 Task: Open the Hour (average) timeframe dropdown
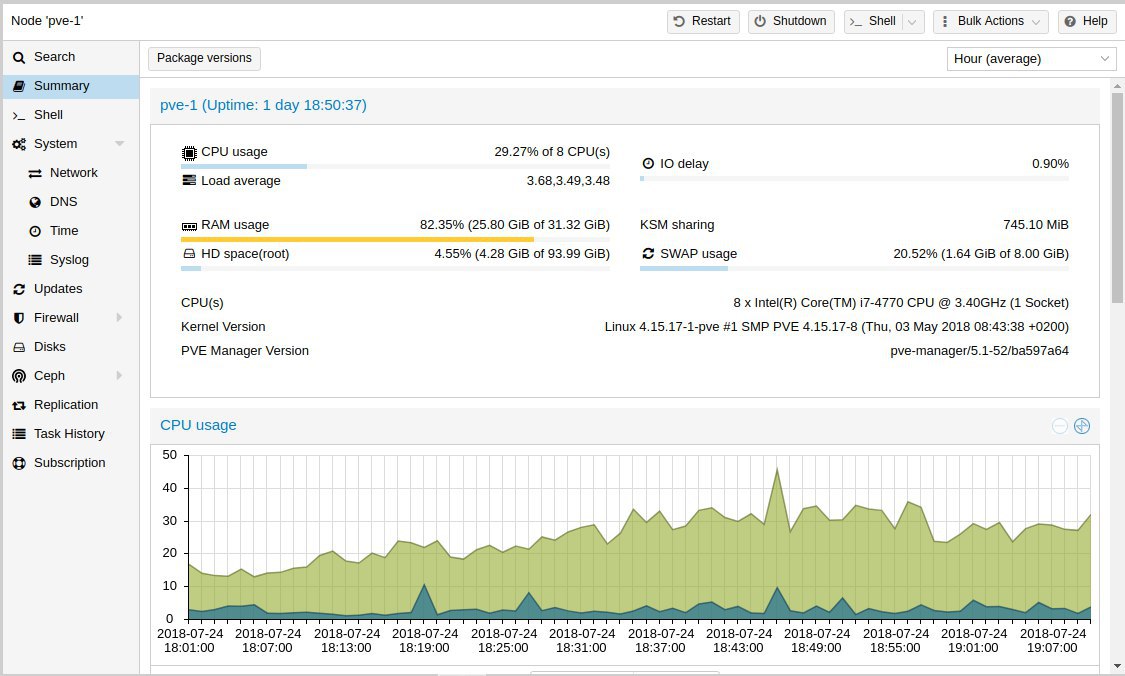pos(1031,59)
